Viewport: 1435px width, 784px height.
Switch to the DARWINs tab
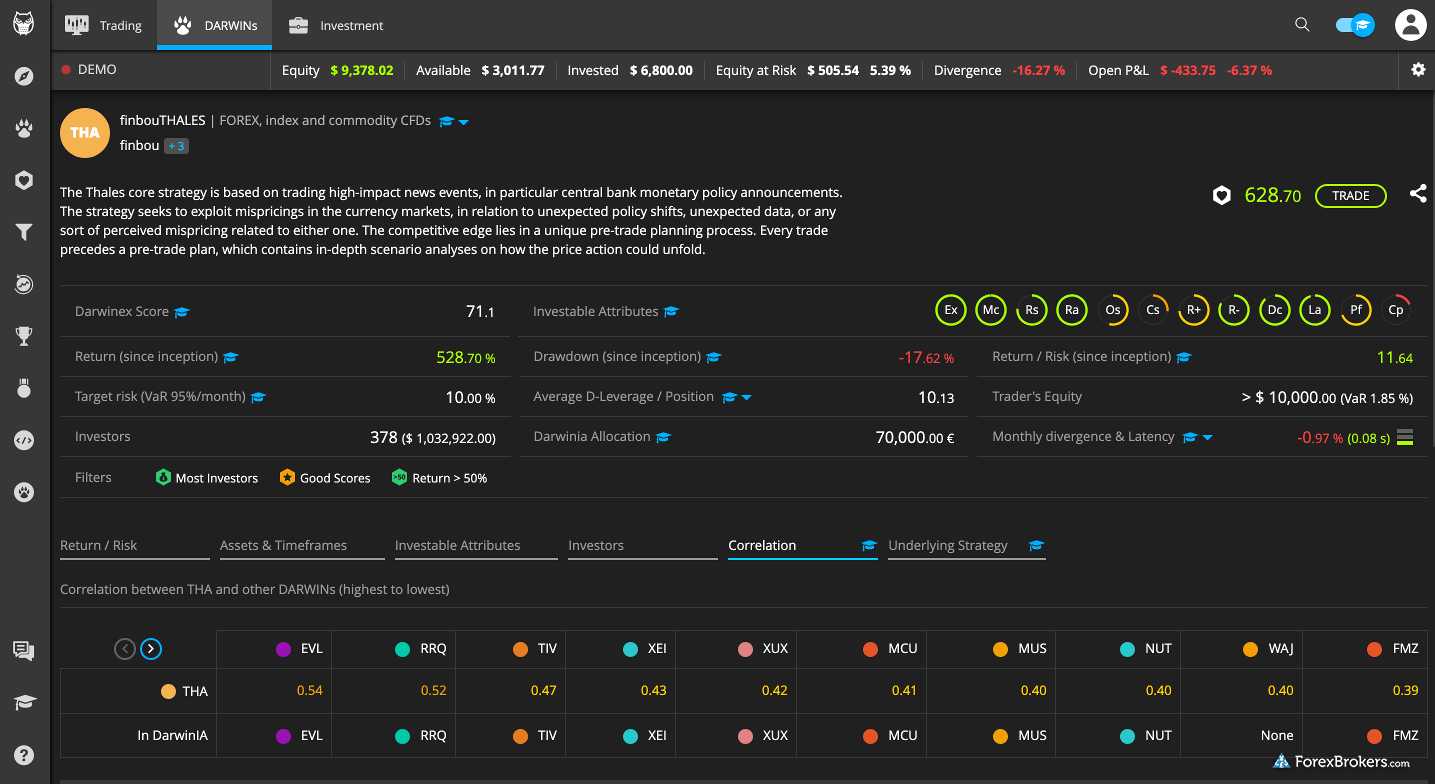pyautogui.click(x=215, y=25)
